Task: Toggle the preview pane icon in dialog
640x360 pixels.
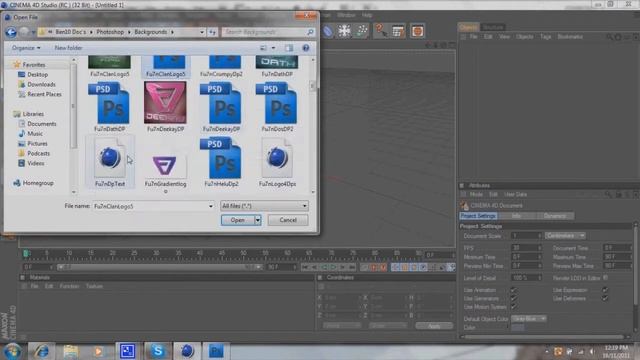Action: (x=289, y=48)
